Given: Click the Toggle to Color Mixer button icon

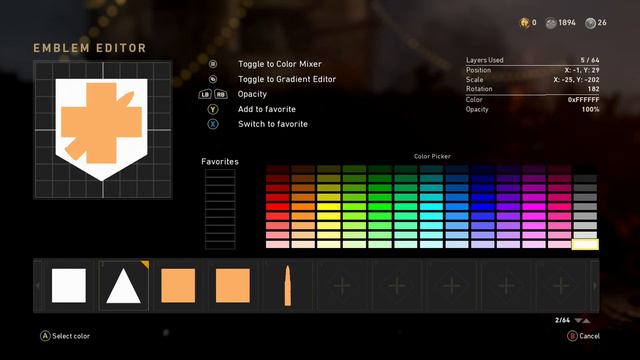Looking at the screenshot, I should (213, 64).
